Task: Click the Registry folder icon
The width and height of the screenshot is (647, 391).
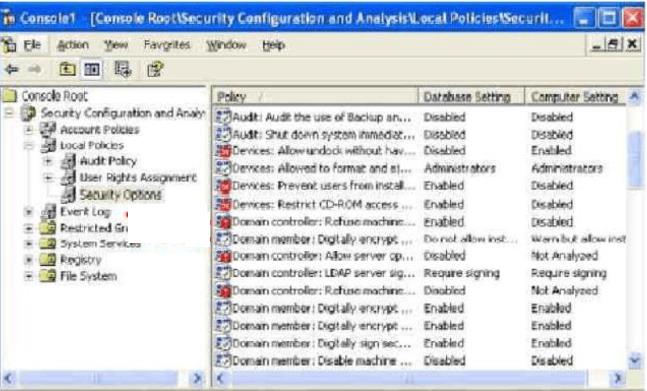Action: [x=48, y=260]
